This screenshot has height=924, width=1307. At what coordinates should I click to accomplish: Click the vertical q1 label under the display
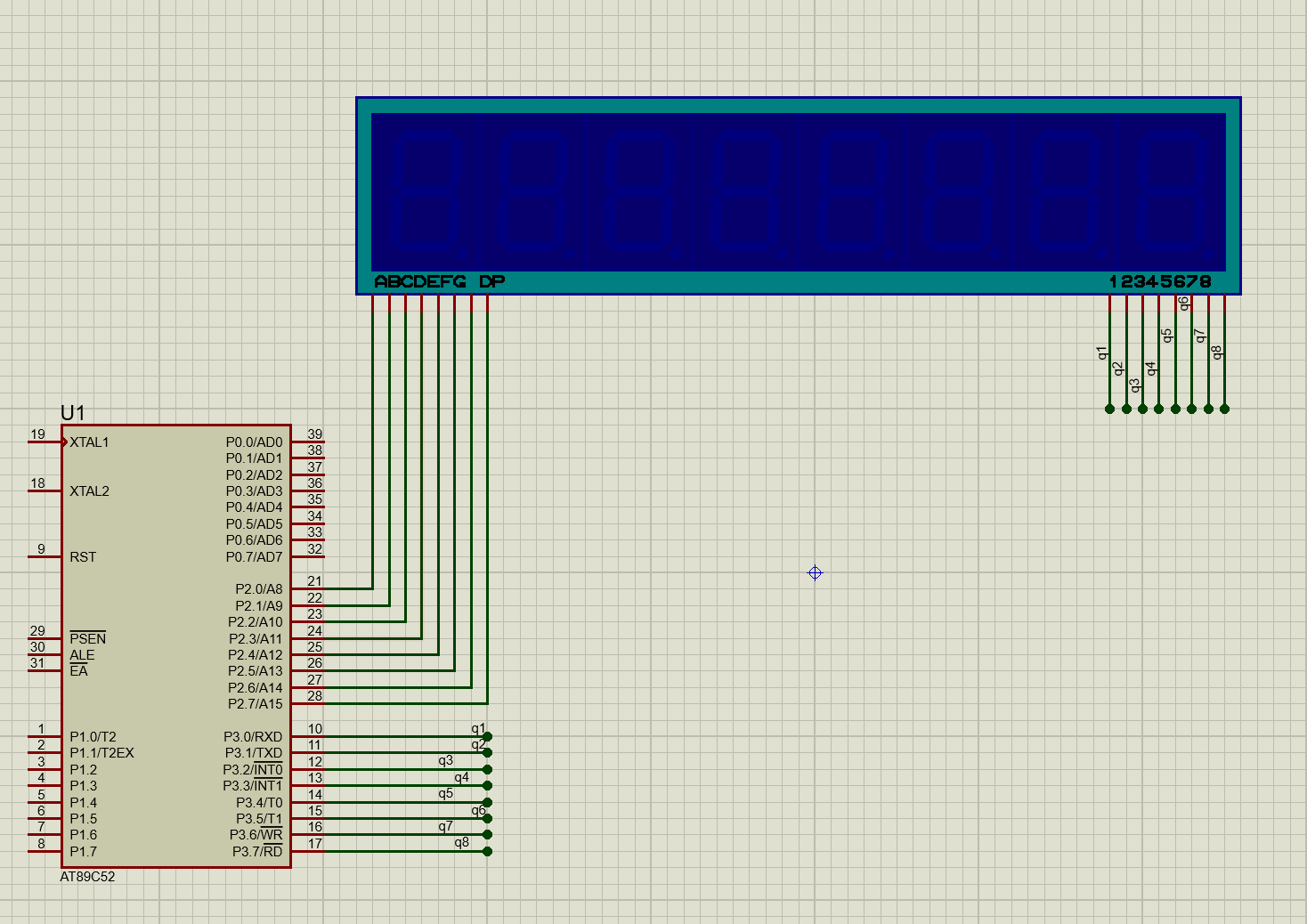[1102, 353]
